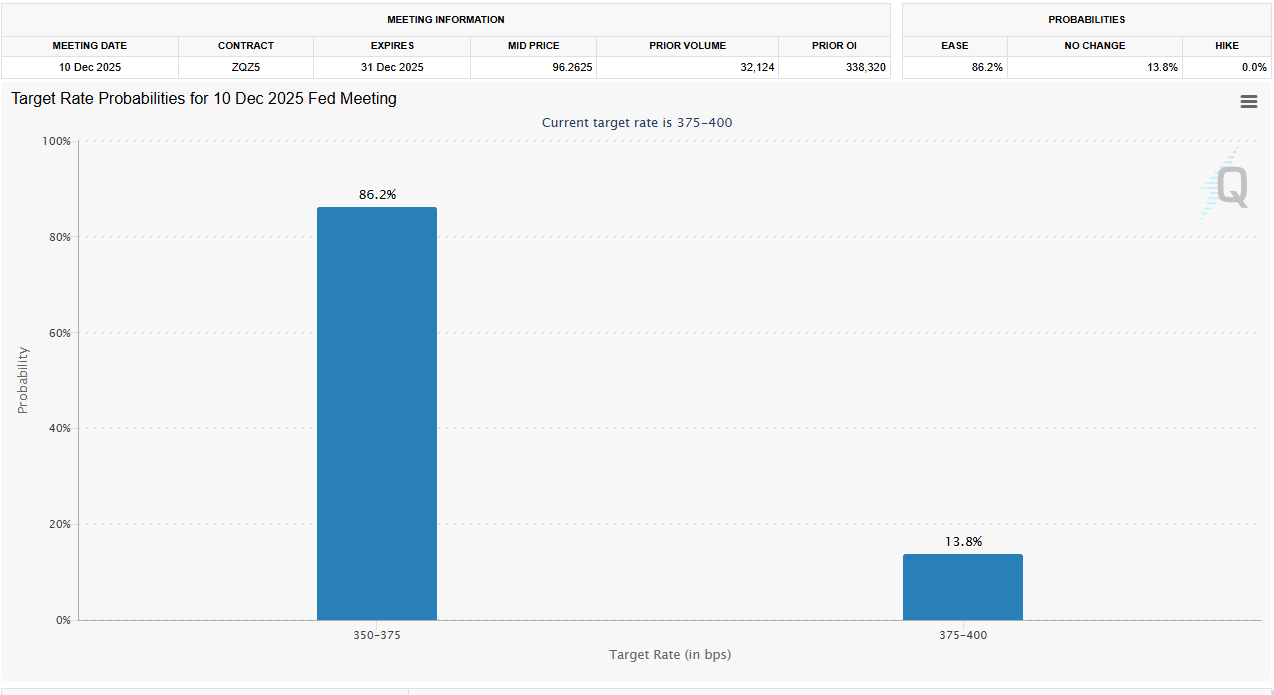
Task: Click the PROBABILITIES panel header
Action: click(x=1084, y=19)
